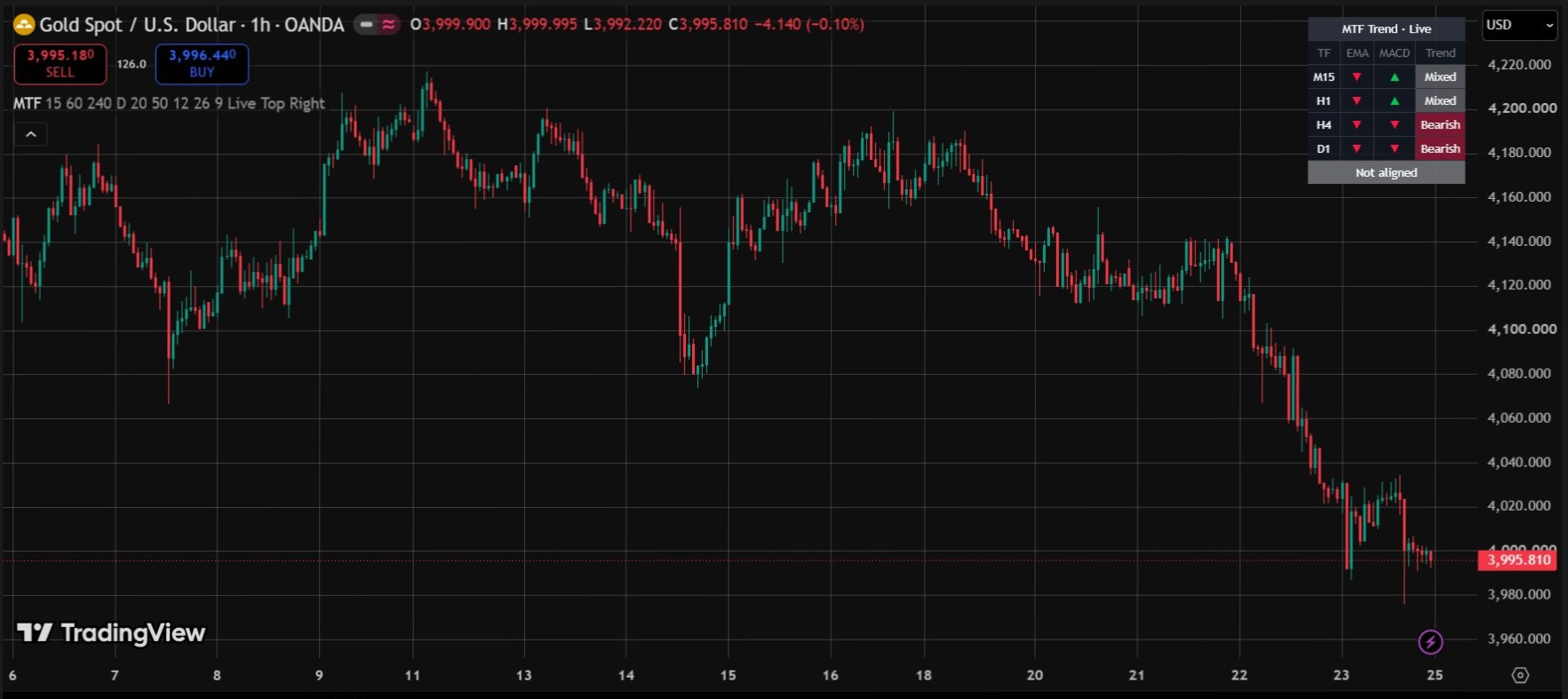Click the purple lightning bolt icon
Image resolution: width=1568 pixels, height=699 pixels.
tap(1430, 641)
